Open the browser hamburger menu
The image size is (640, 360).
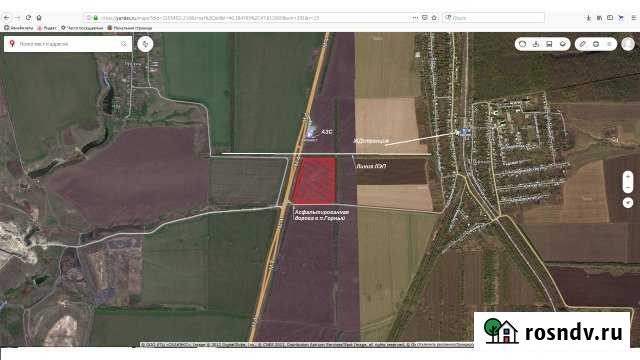(633, 18)
